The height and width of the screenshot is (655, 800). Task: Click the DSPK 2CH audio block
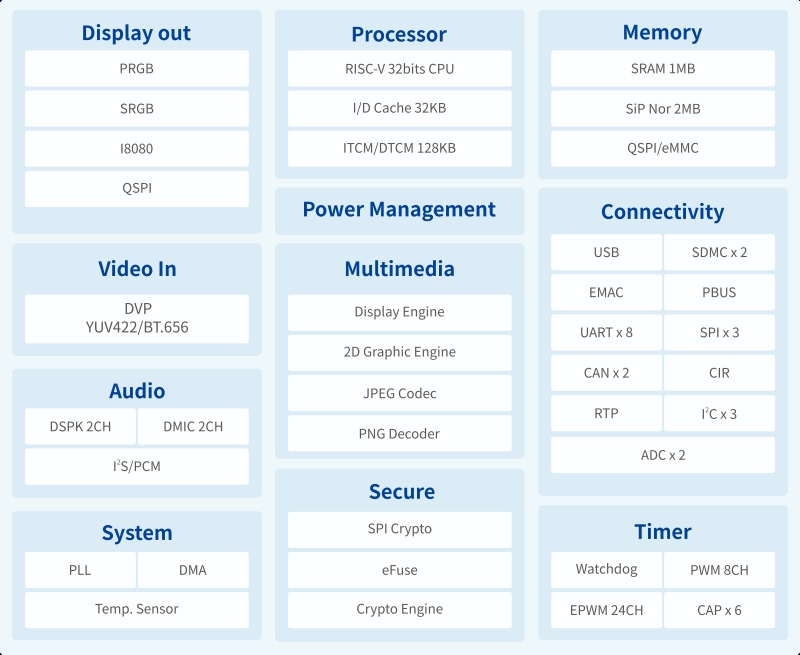(80, 426)
